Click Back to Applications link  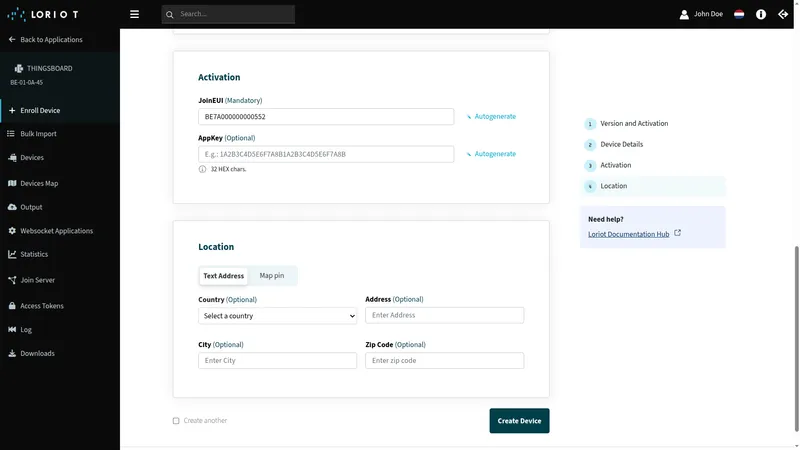coord(51,39)
